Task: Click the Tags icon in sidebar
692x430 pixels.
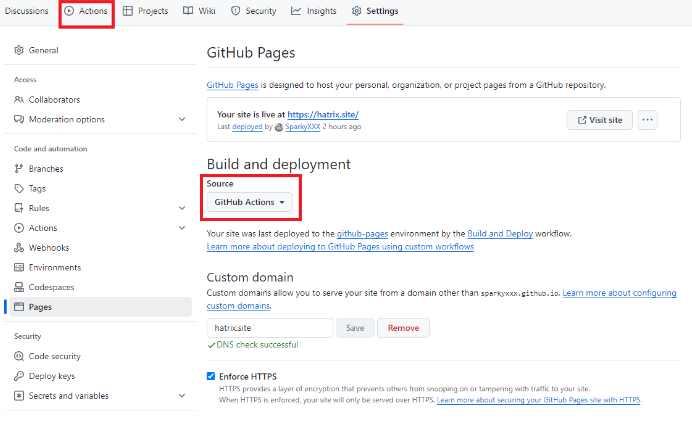Action: (19, 188)
